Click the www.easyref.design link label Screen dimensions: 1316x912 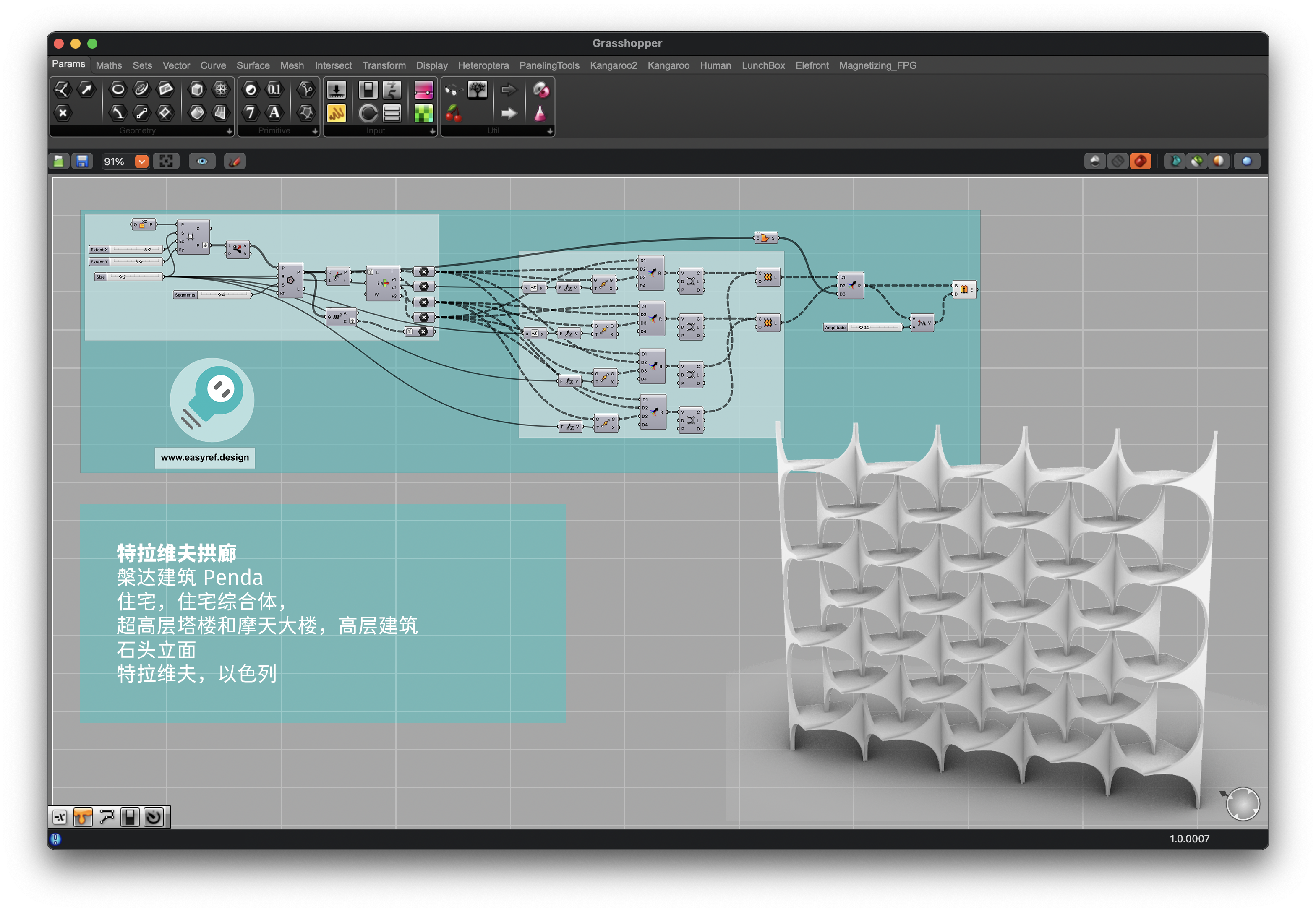tap(205, 457)
